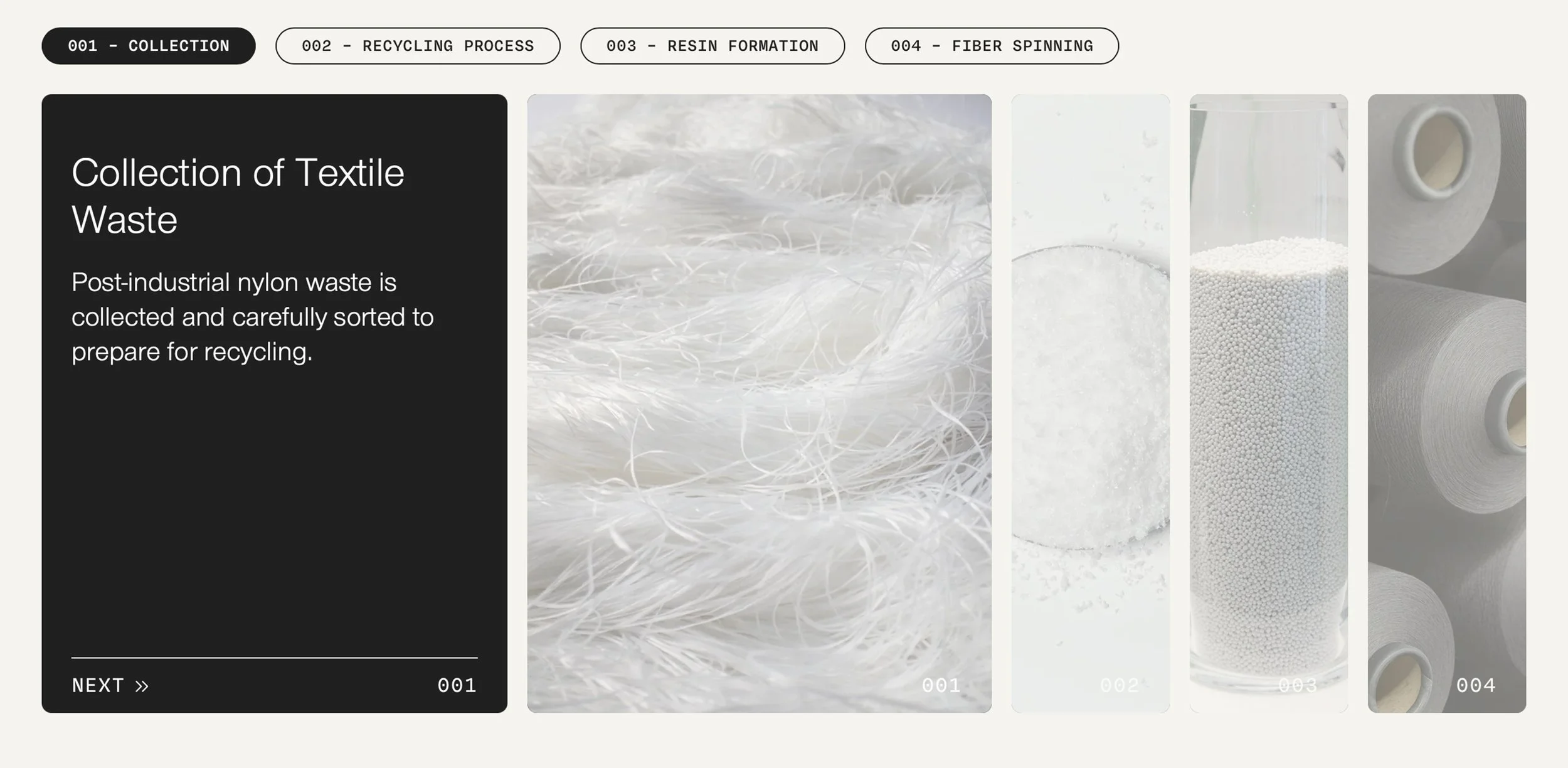Expand the resin pellets cylinder image panel
Screen dimensions: 1568x768
(x=1269, y=403)
